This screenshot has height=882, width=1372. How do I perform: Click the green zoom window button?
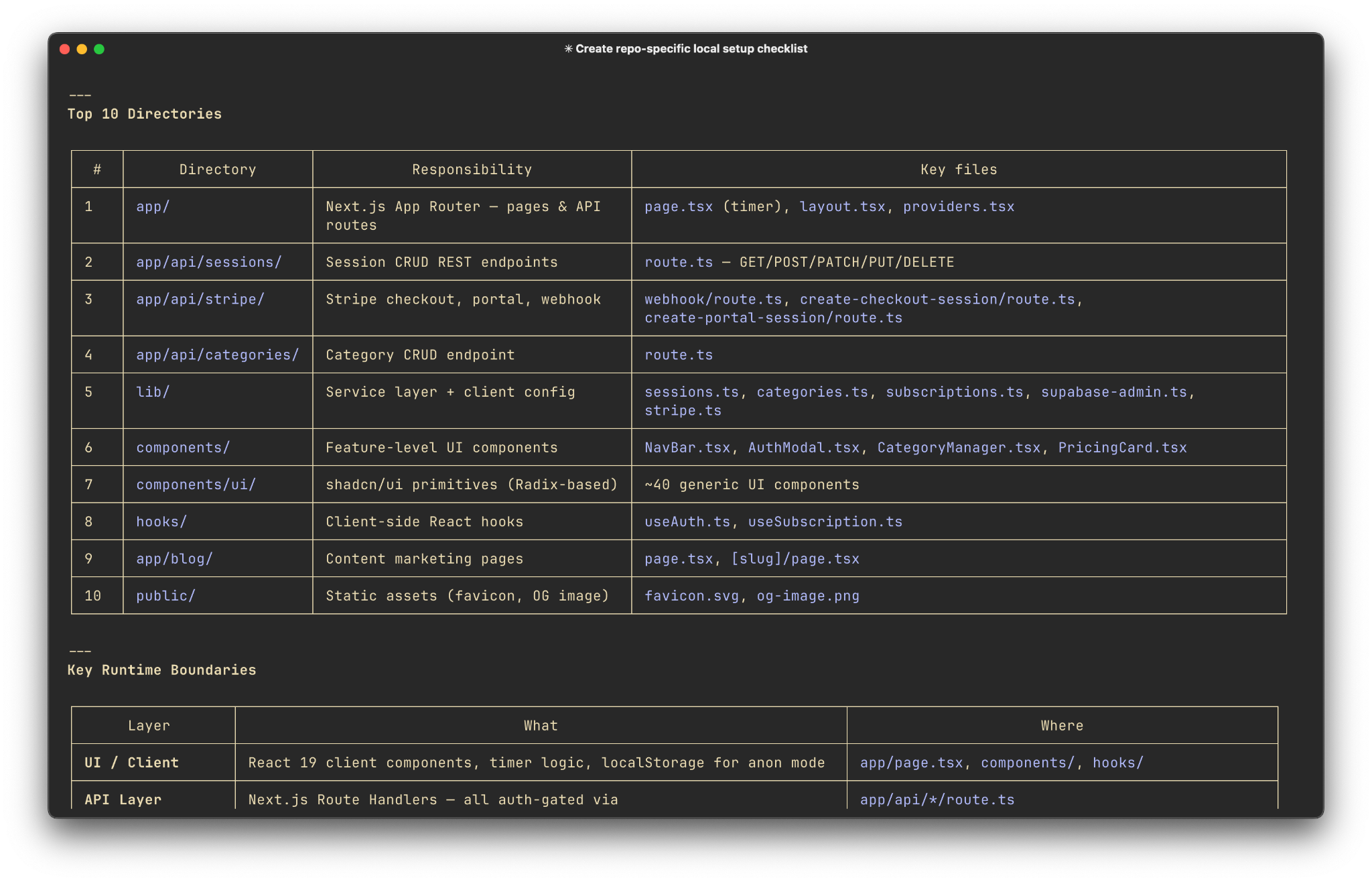point(99,49)
